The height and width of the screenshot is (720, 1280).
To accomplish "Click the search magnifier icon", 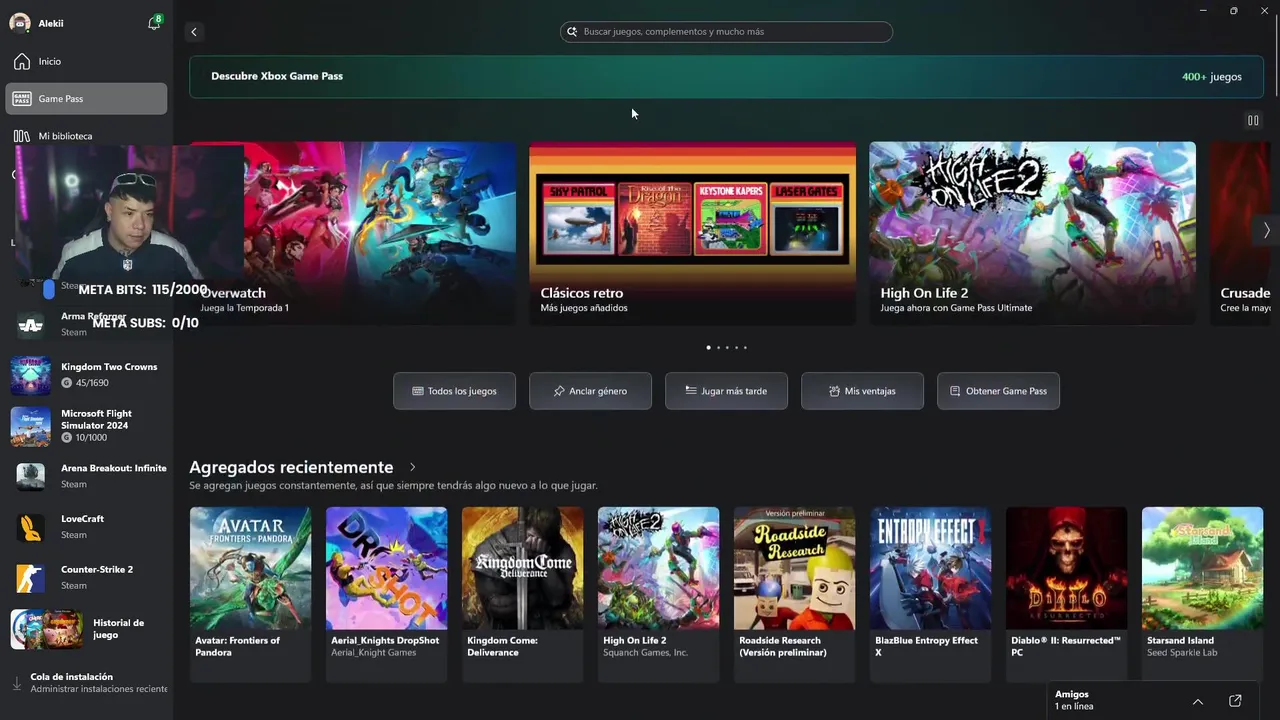I will coord(572,32).
